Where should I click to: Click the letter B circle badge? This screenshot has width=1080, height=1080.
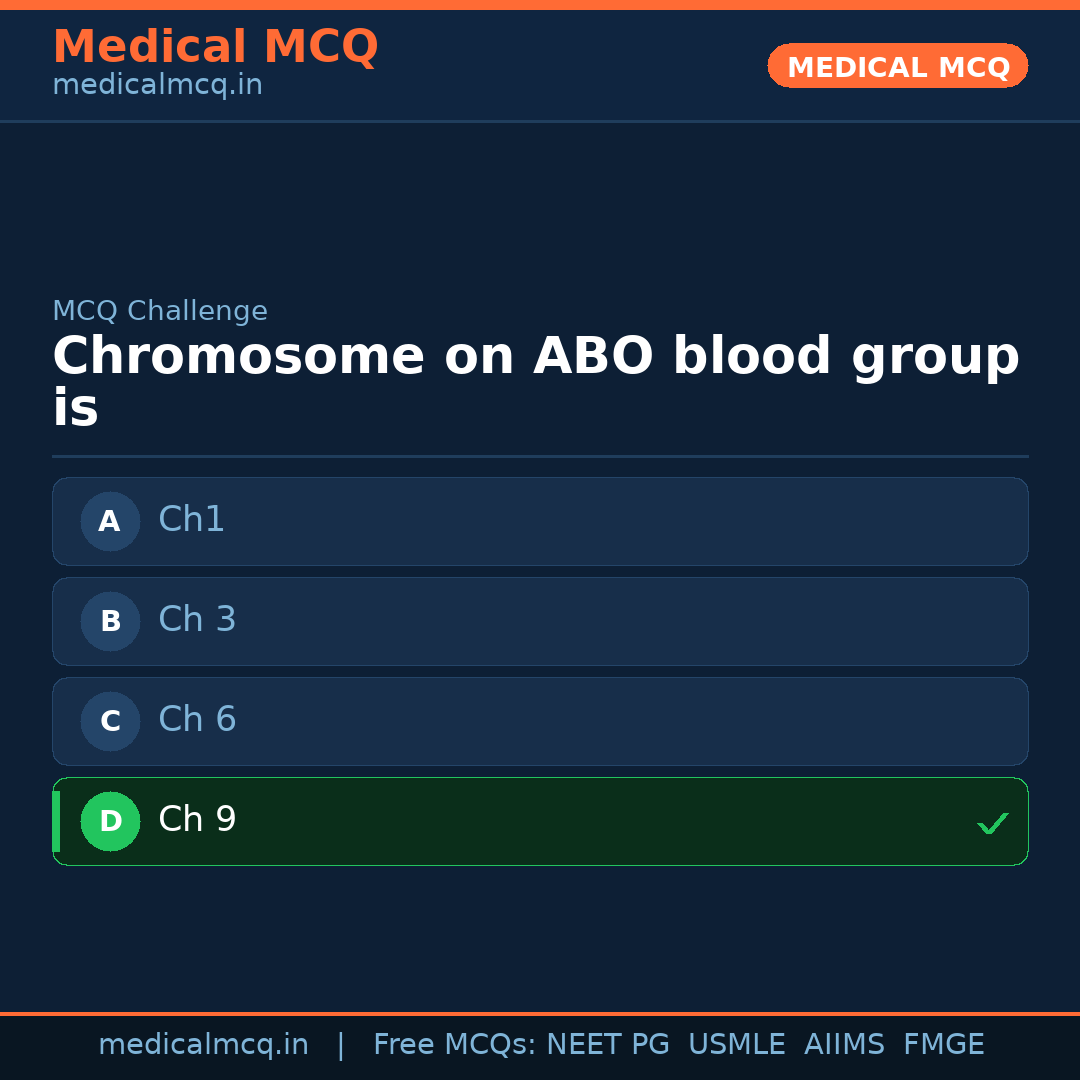[x=109, y=621]
